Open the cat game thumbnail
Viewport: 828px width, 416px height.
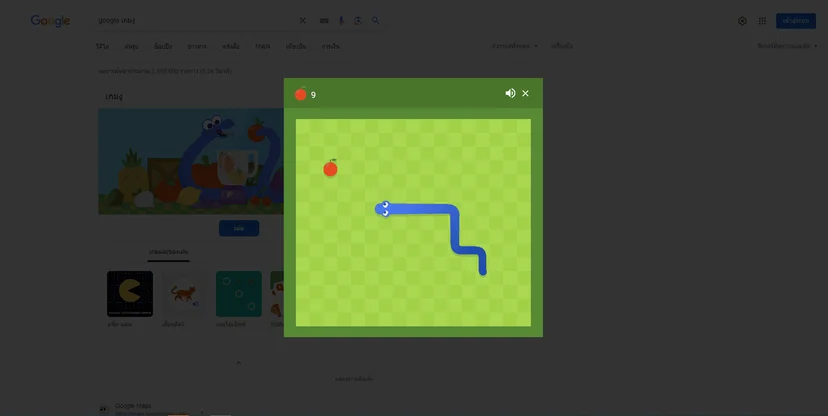pyautogui.click(x=184, y=294)
